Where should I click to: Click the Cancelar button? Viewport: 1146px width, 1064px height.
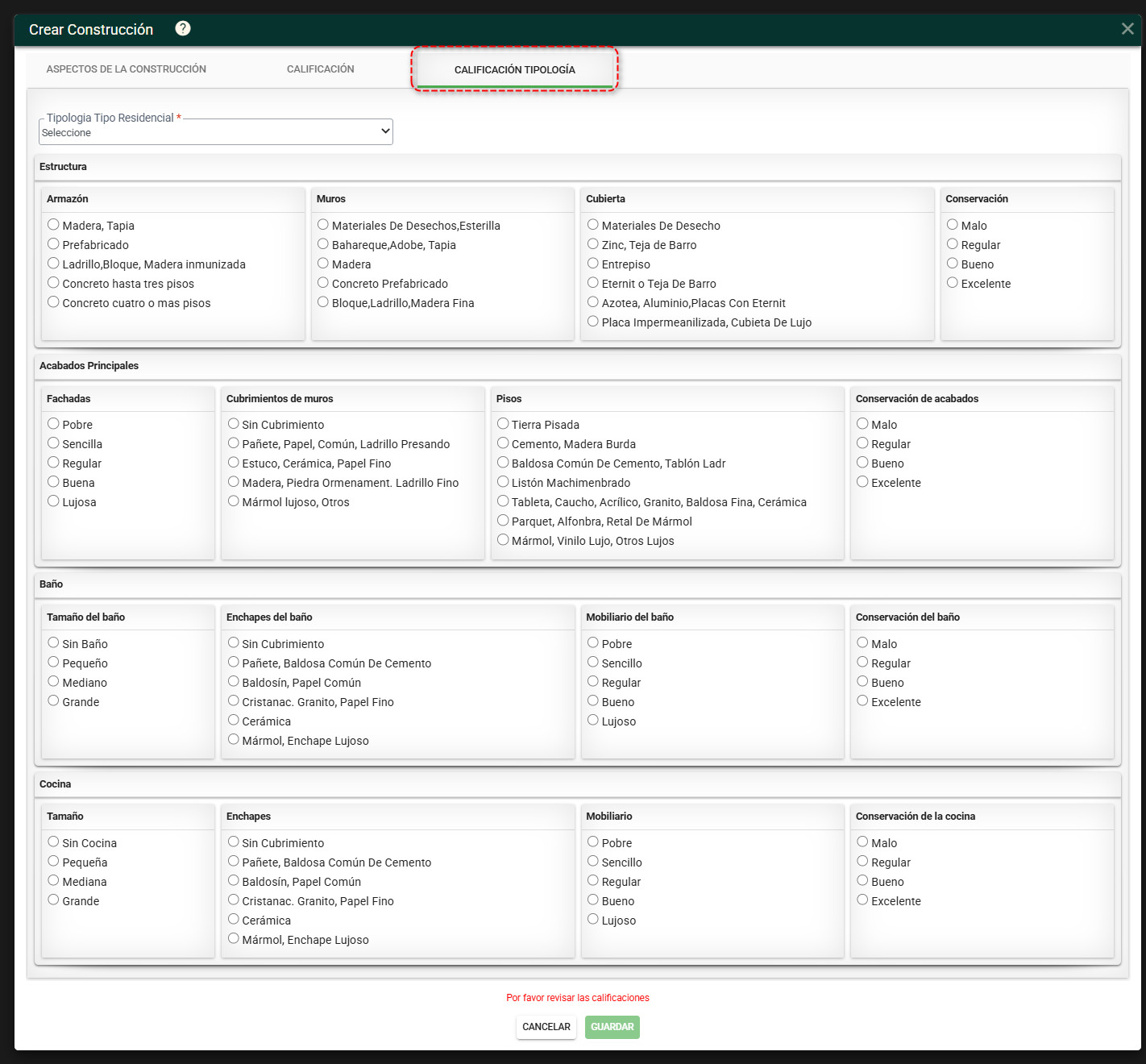546,1027
